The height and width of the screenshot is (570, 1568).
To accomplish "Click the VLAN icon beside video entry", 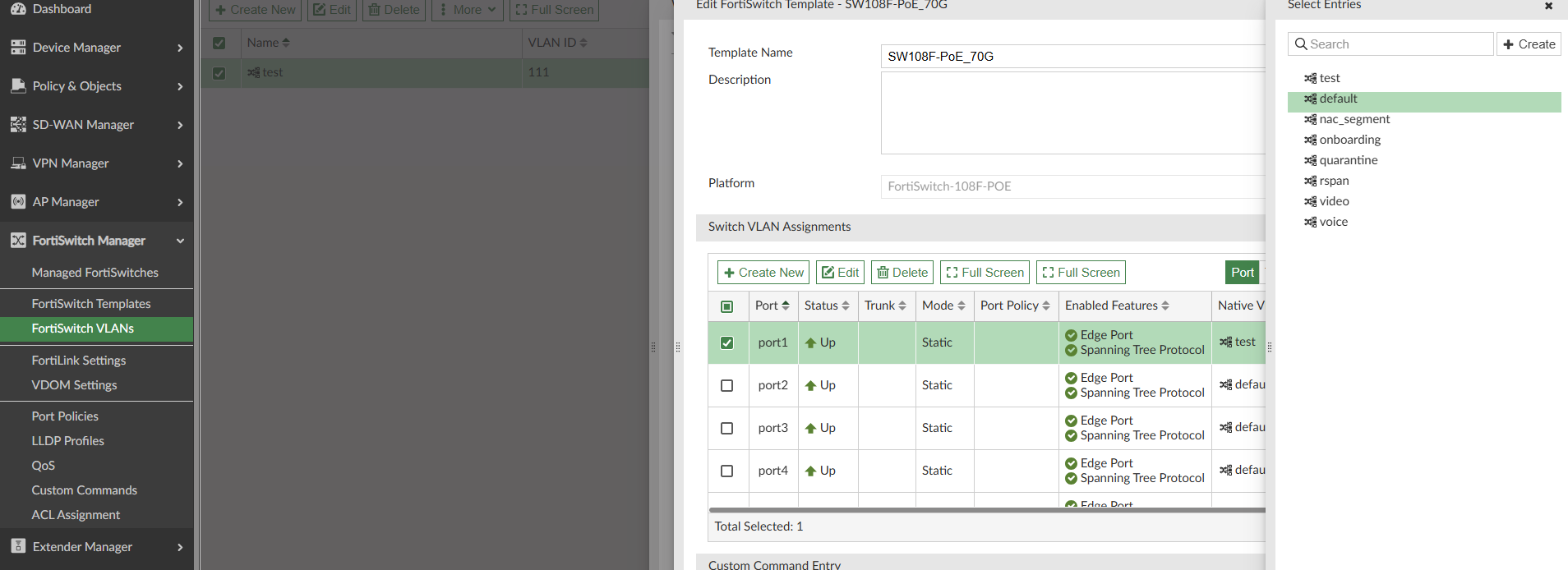I will coord(1310,201).
